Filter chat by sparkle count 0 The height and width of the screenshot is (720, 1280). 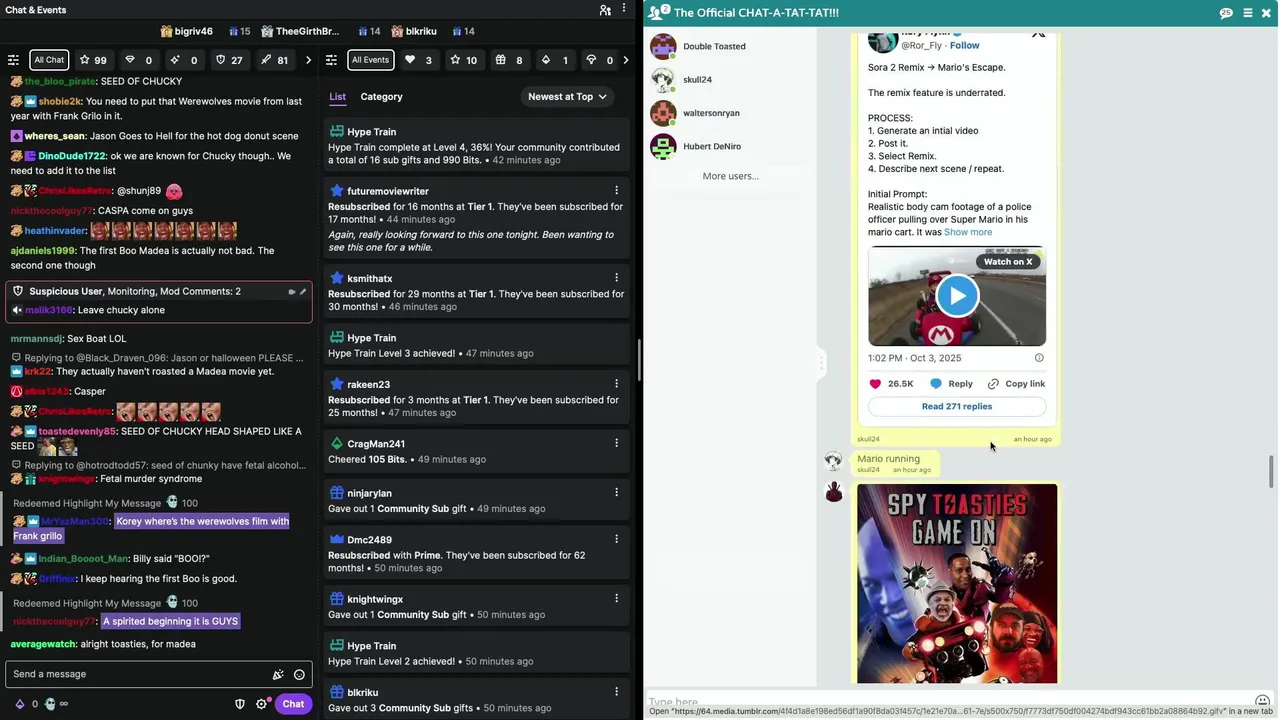184,60
